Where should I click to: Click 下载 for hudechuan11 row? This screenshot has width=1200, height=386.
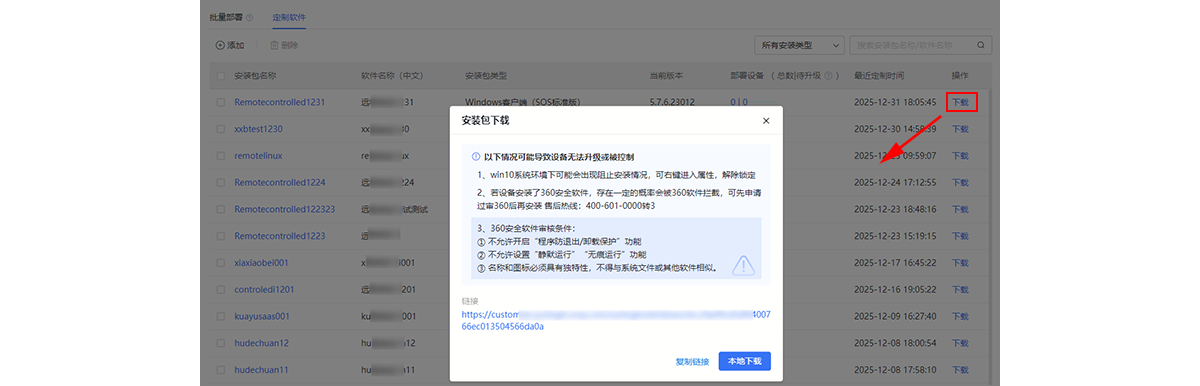960,369
